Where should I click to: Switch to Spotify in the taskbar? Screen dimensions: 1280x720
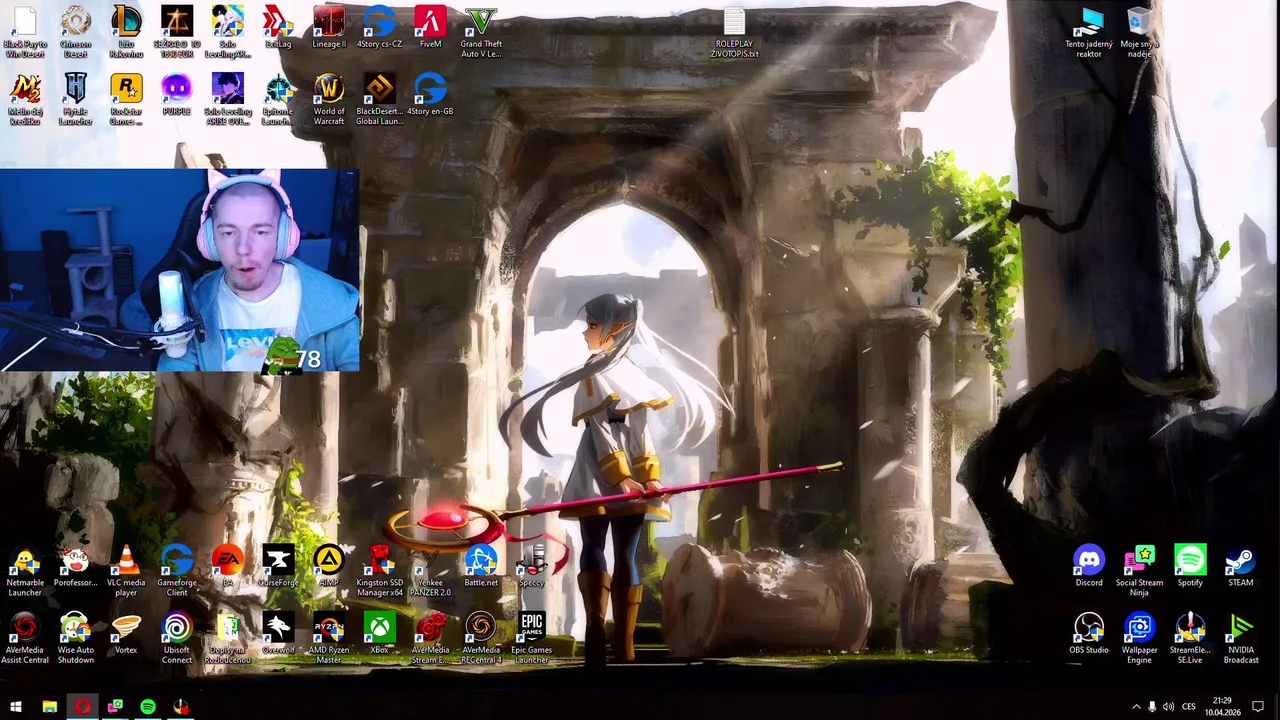click(x=148, y=707)
